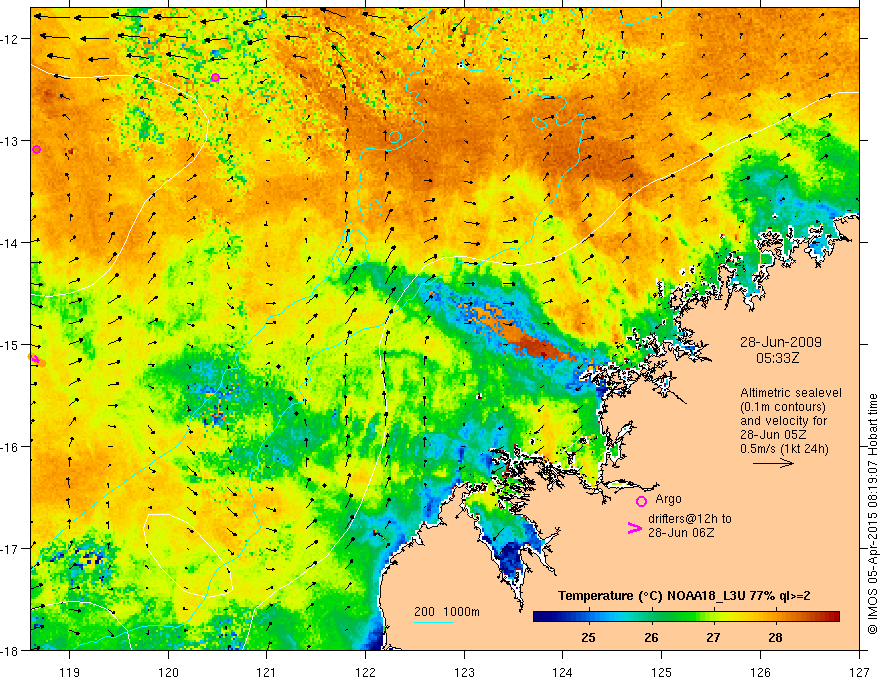
Task: Click the 'drifters@12h to' legend text
Action: click(x=690, y=519)
